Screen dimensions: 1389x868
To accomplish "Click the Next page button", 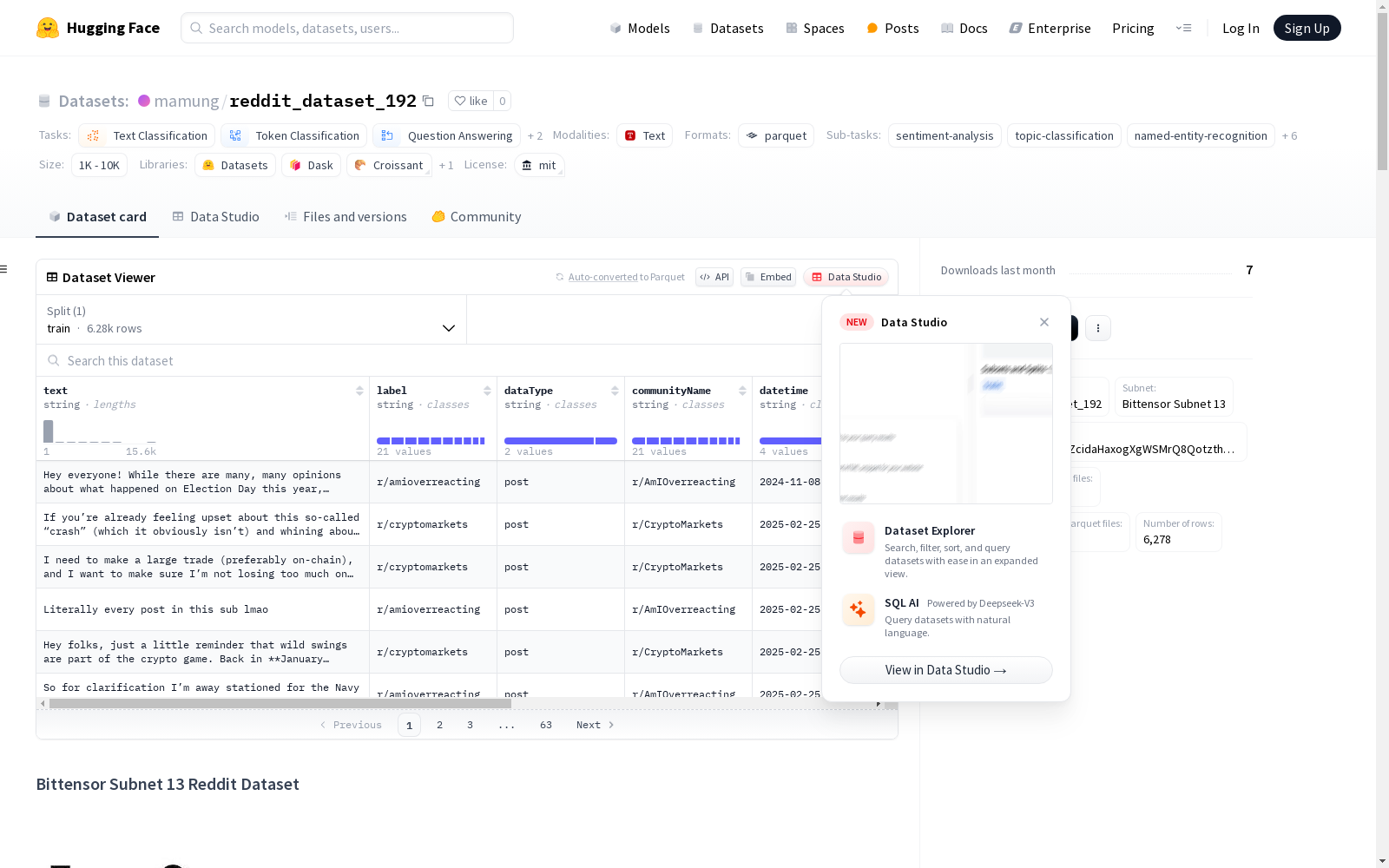I will point(596,725).
